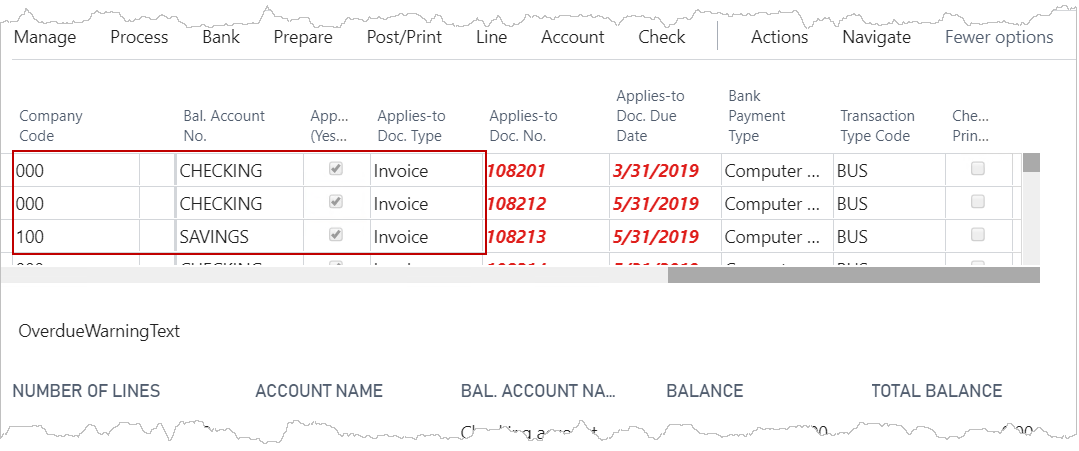The image size is (1079, 451).
Task: Select the Post/Print menu
Action: tap(404, 37)
